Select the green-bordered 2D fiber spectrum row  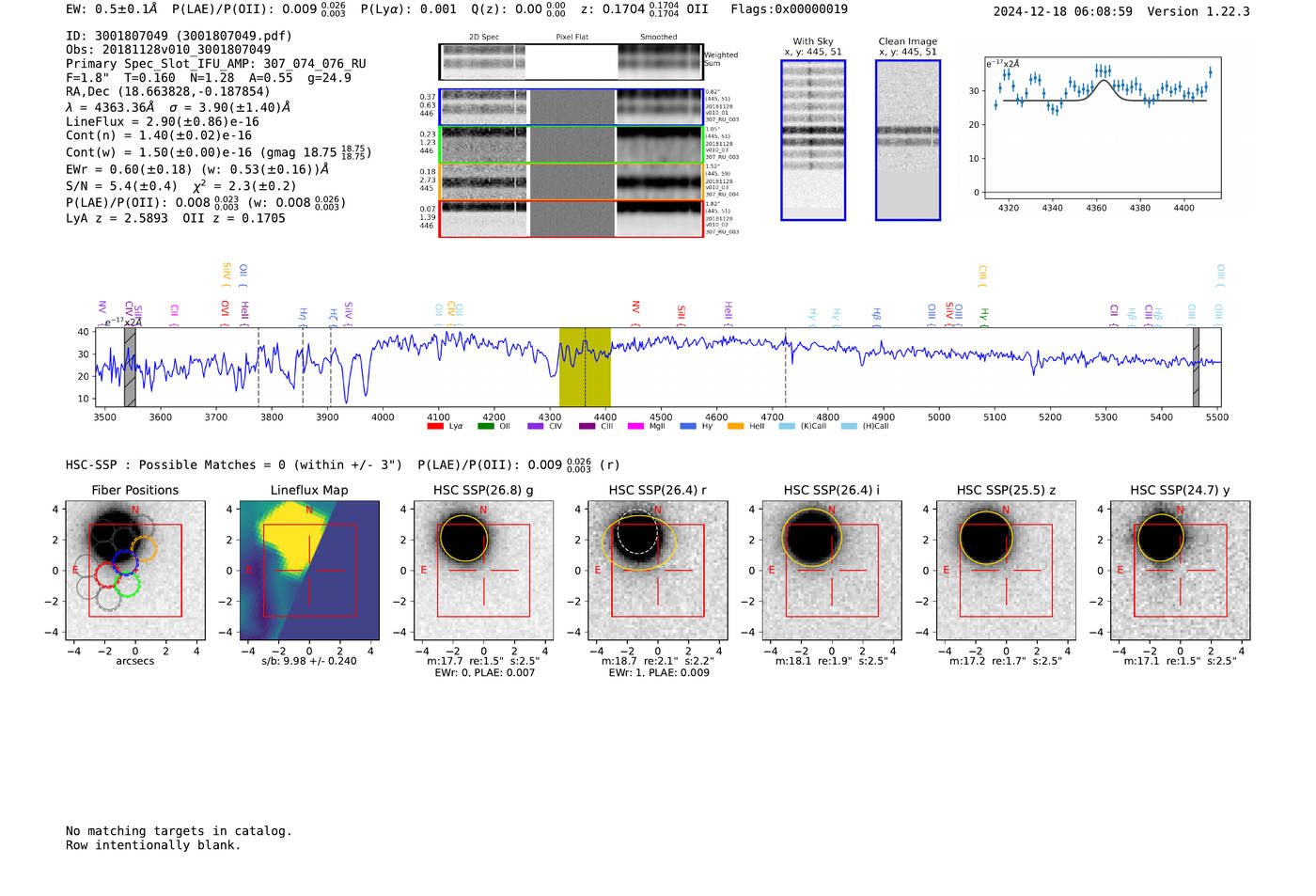point(572,145)
